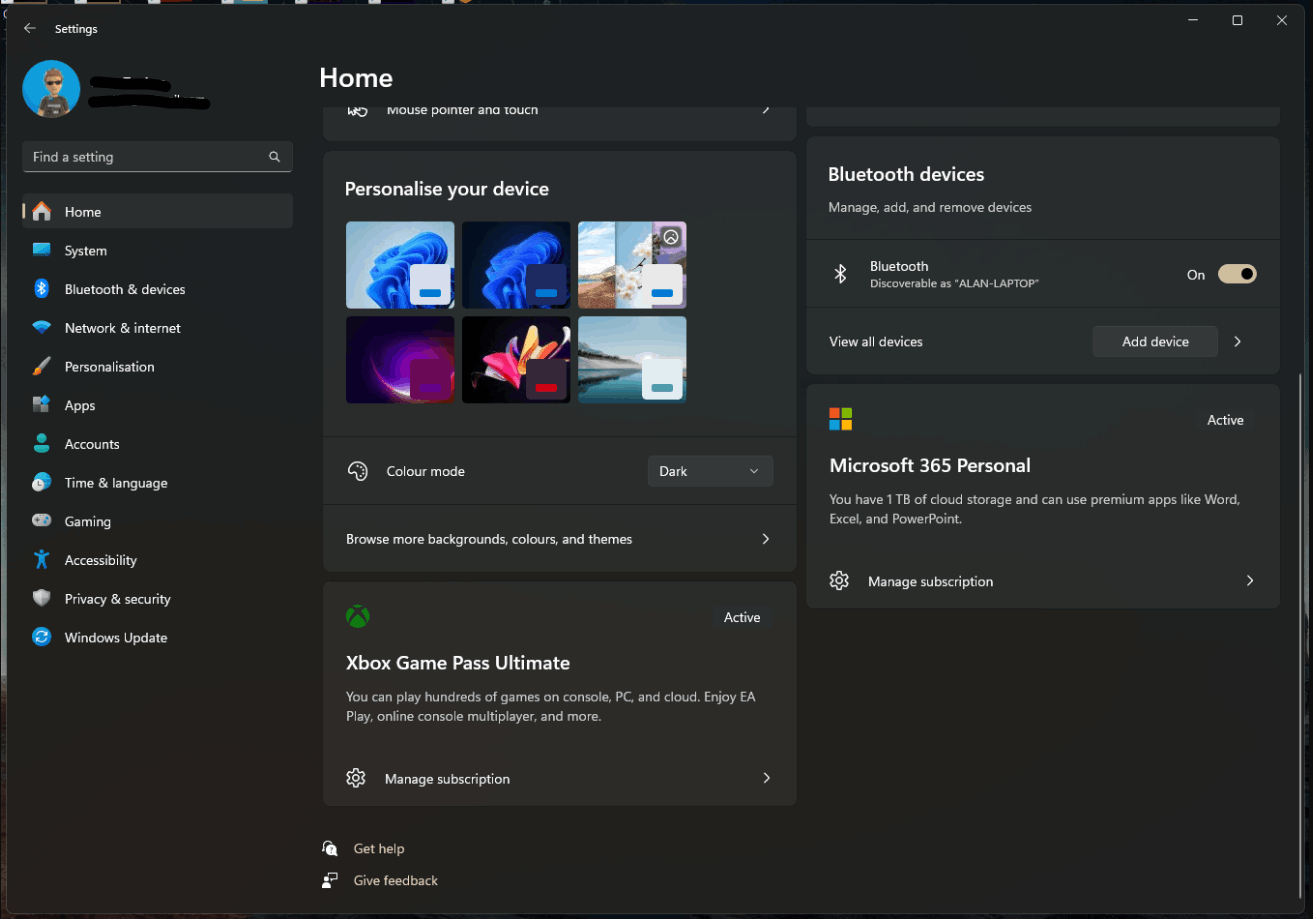The height and width of the screenshot is (919, 1313).
Task: Click the Bluetooth symbol in the Bluetooth row
Action: (841, 274)
